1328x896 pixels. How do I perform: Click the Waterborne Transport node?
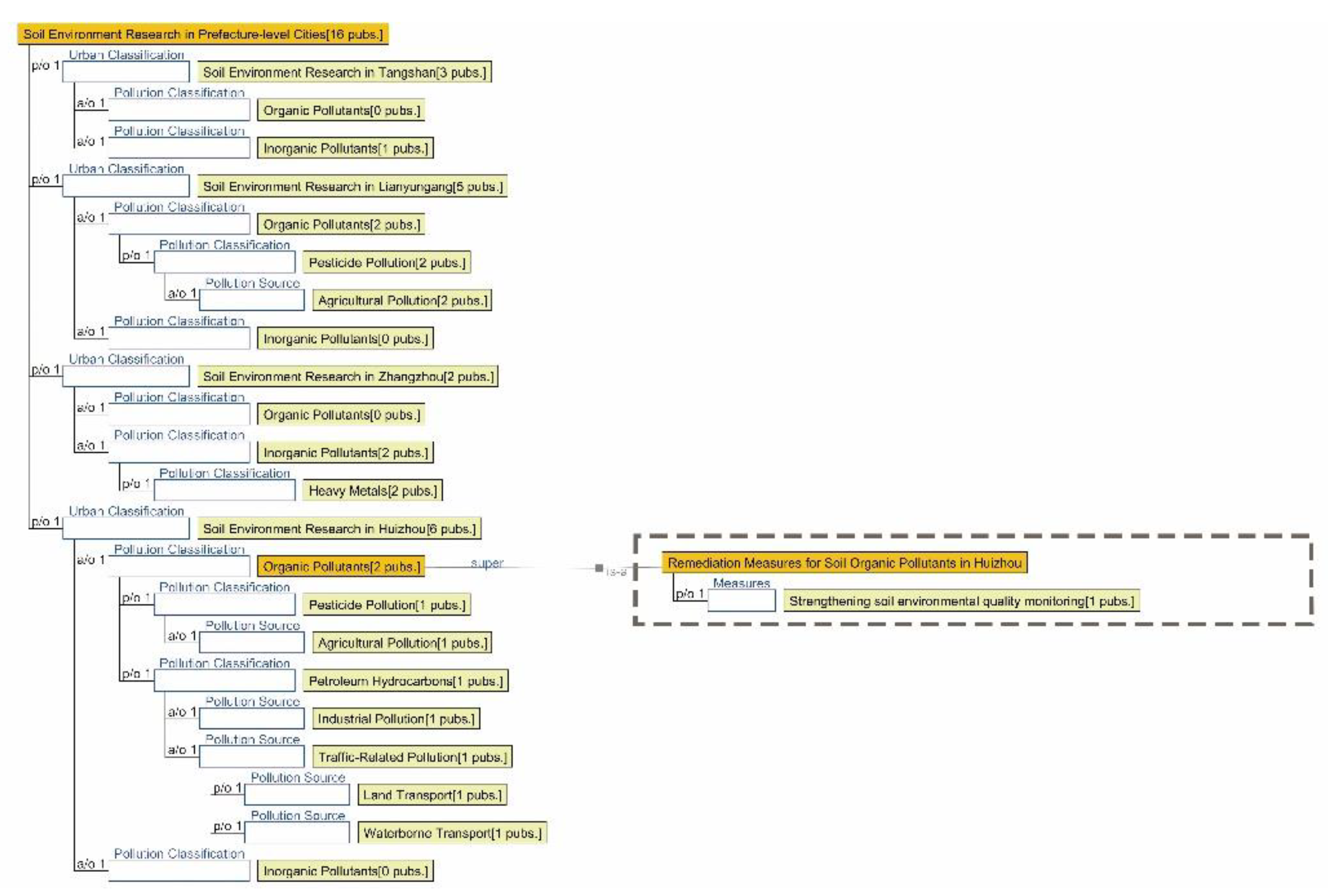(x=452, y=833)
